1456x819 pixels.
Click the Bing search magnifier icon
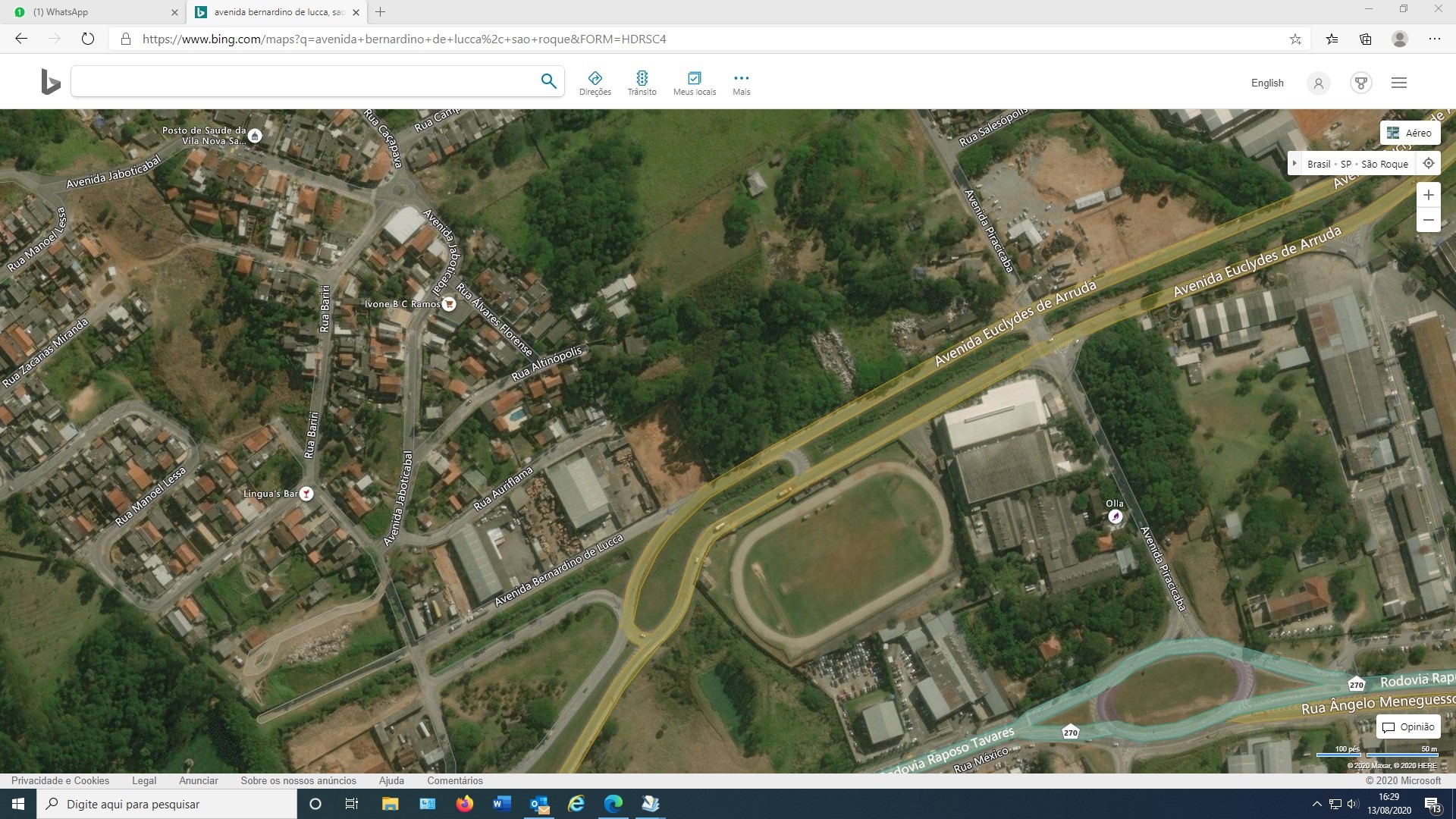tap(548, 81)
